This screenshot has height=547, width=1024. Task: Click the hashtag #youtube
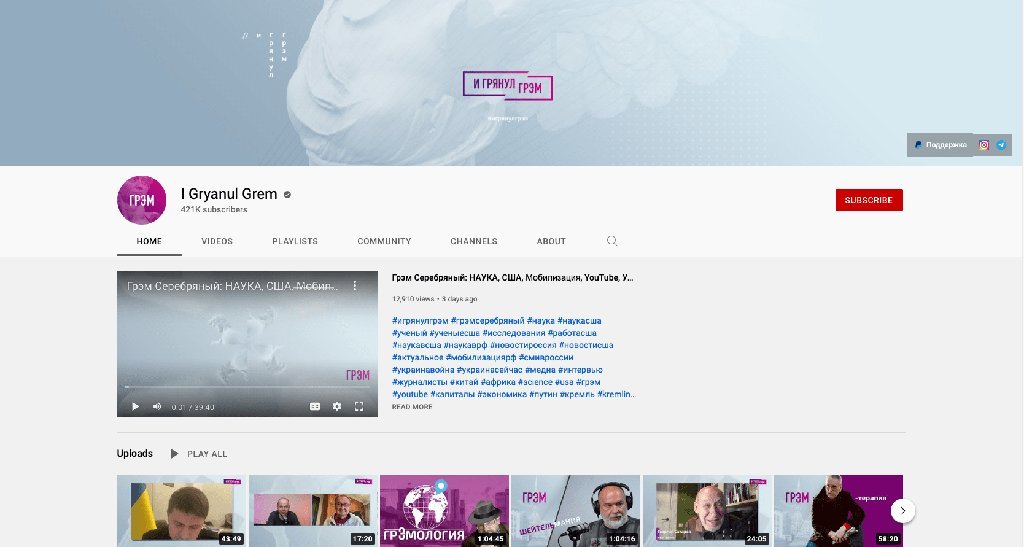tap(409, 394)
